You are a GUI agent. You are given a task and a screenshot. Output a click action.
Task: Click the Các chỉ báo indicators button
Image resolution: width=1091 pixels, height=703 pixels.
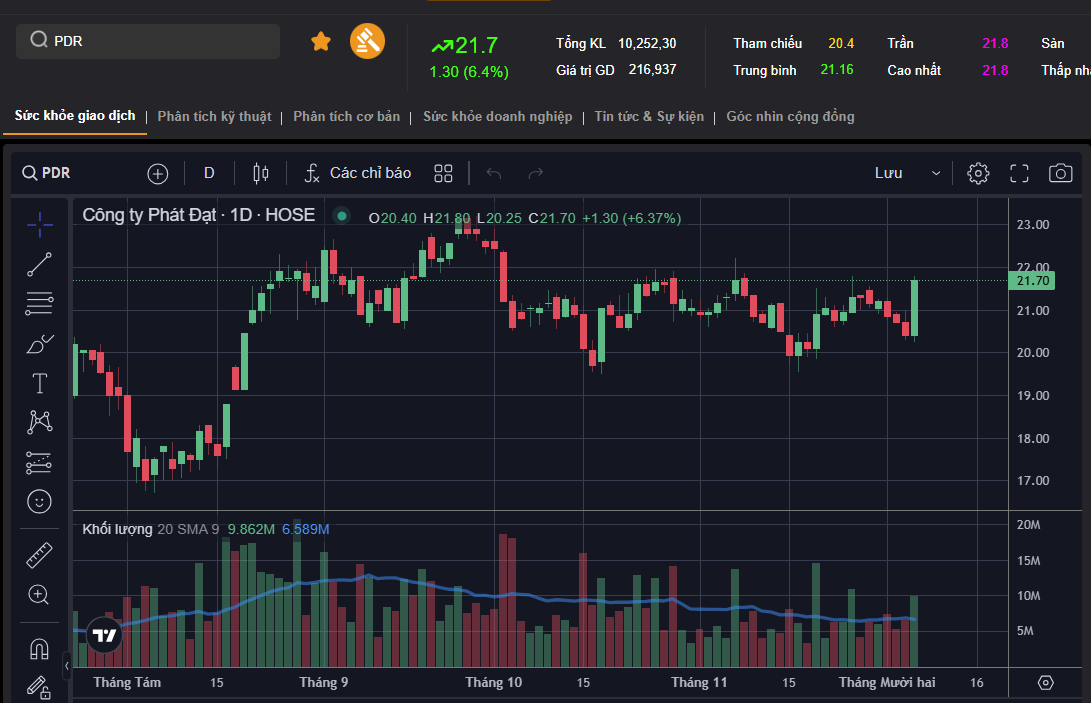tap(358, 173)
